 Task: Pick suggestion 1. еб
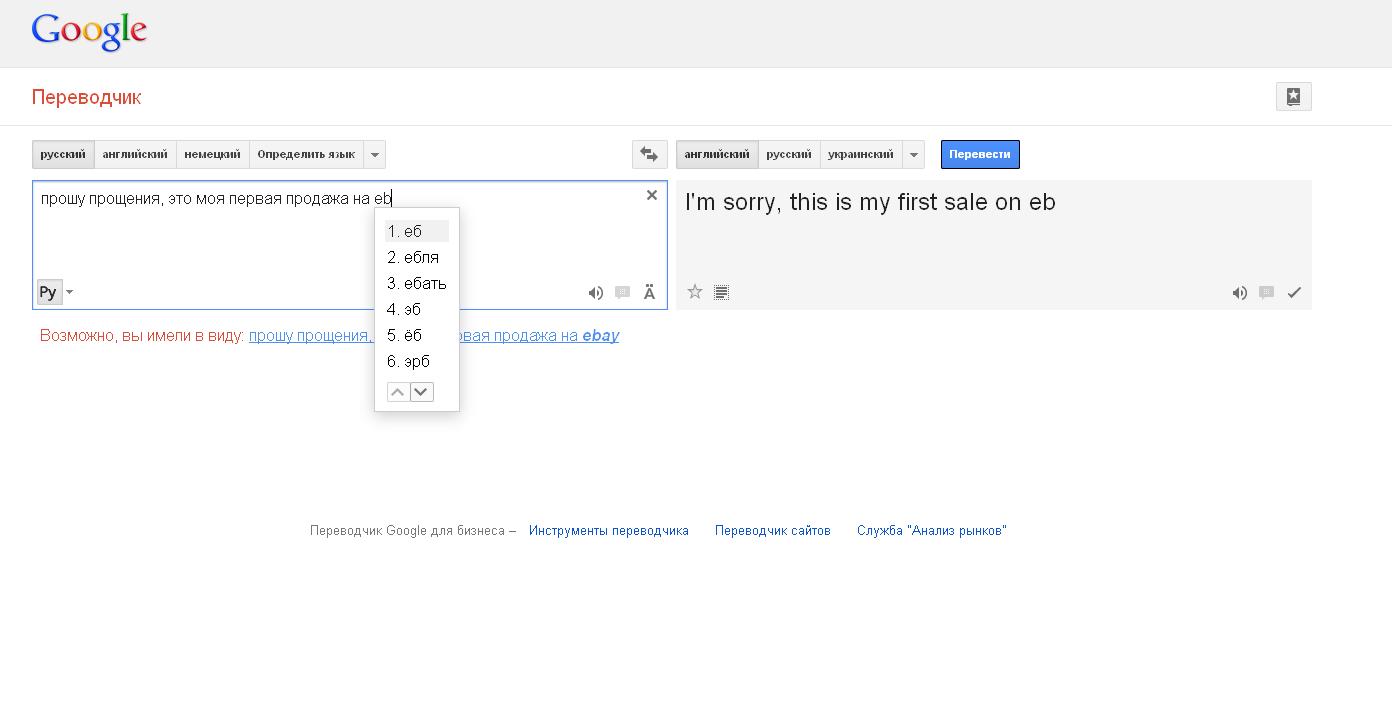(x=417, y=231)
